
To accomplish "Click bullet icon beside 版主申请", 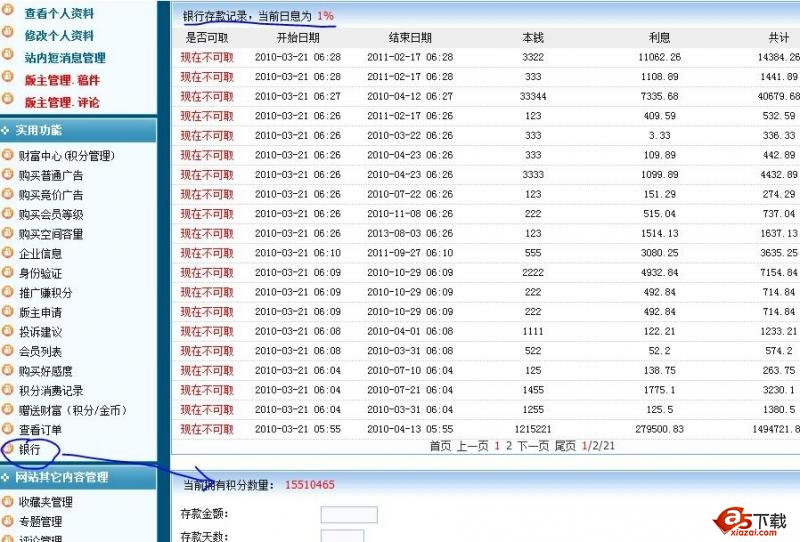I will click(x=8, y=310).
